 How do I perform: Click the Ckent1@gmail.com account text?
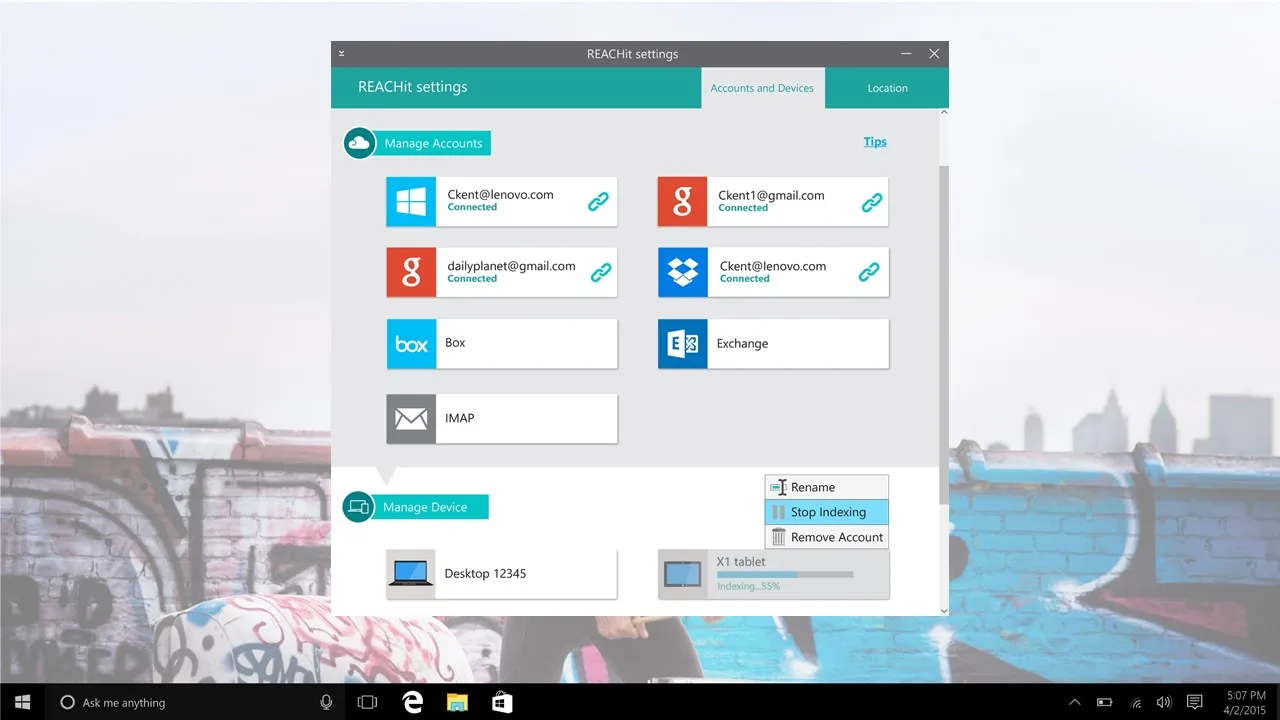(771, 195)
